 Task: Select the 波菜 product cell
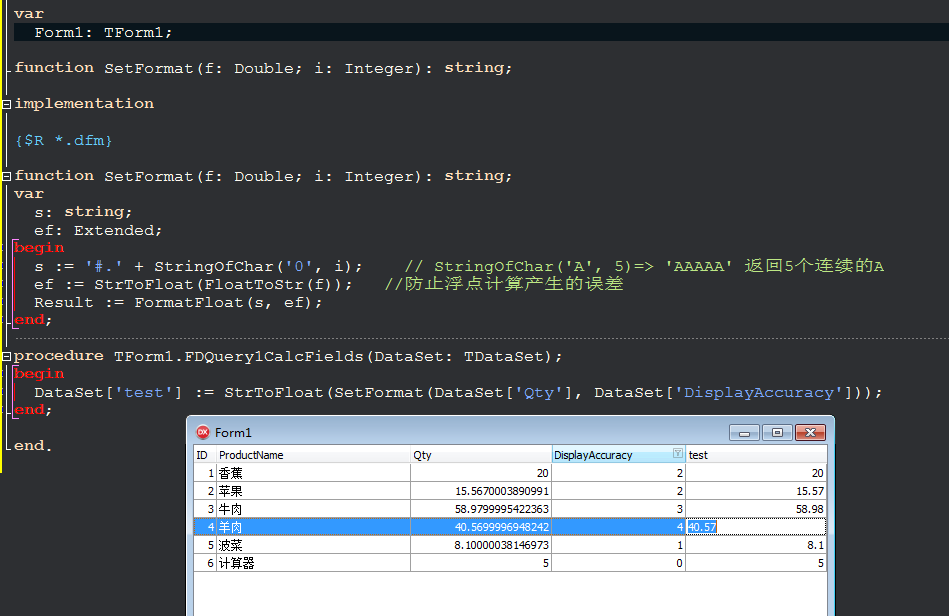click(x=313, y=545)
